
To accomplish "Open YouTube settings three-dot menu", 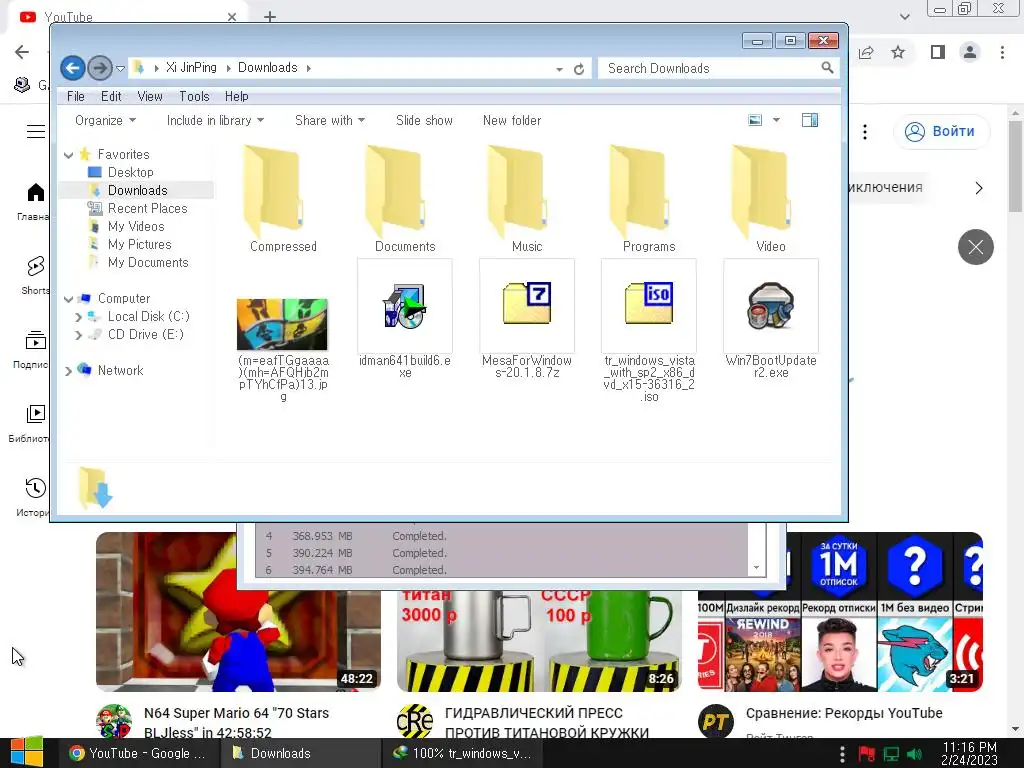I will coord(865,132).
